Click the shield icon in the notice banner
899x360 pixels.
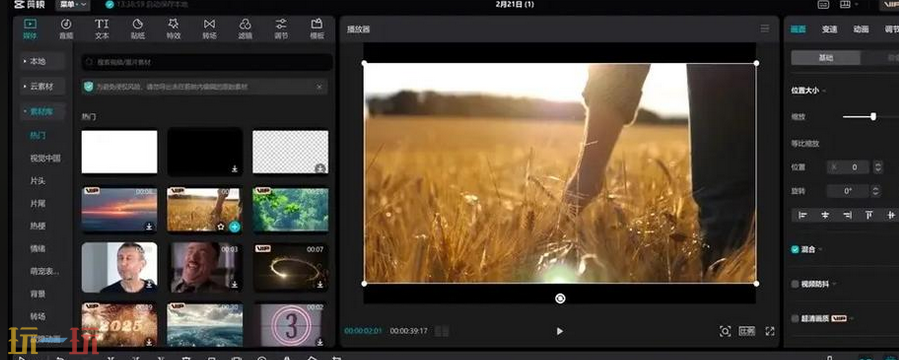(x=88, y=87)
